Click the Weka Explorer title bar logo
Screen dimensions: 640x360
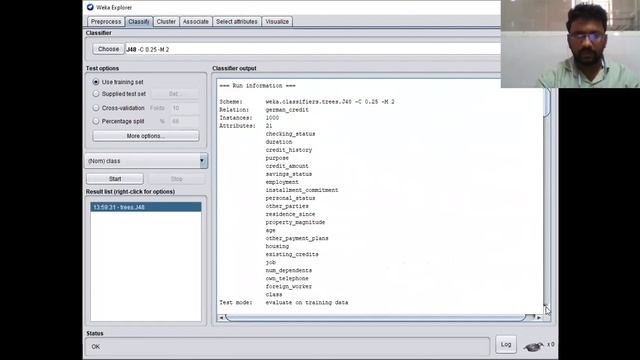tap(90, 7)
